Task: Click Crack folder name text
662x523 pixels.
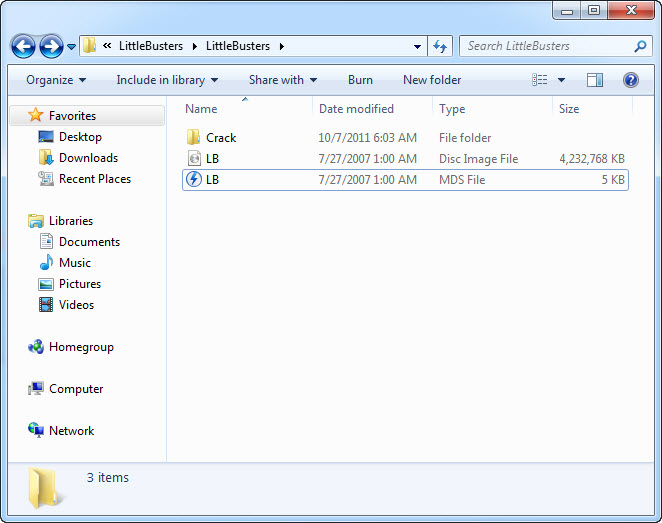Action: click(221, 138)
